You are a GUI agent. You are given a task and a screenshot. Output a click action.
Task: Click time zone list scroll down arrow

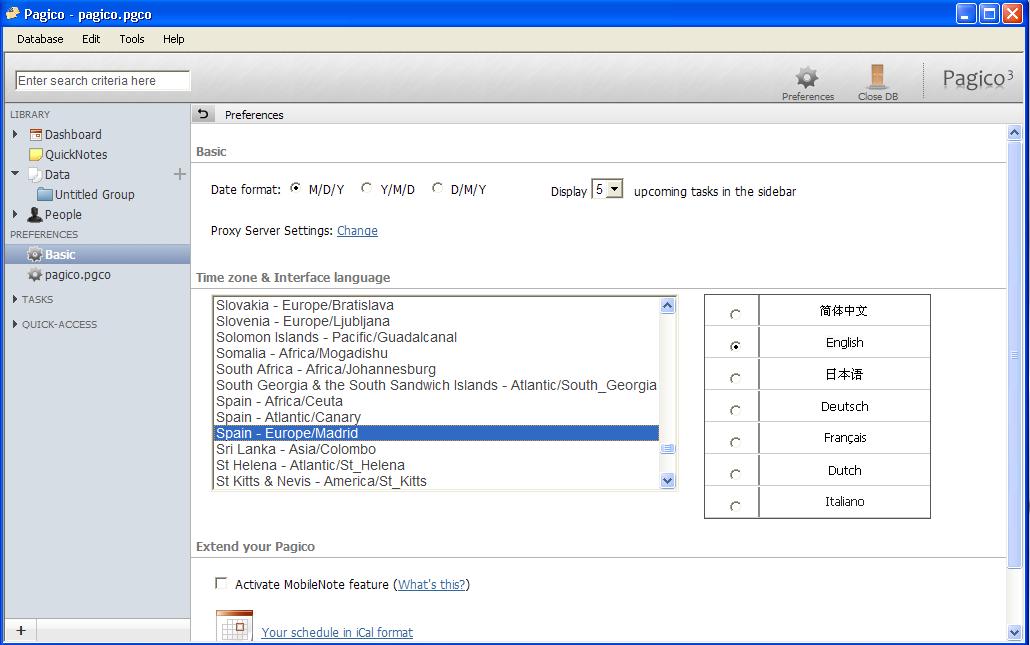(x=667, y=481)
